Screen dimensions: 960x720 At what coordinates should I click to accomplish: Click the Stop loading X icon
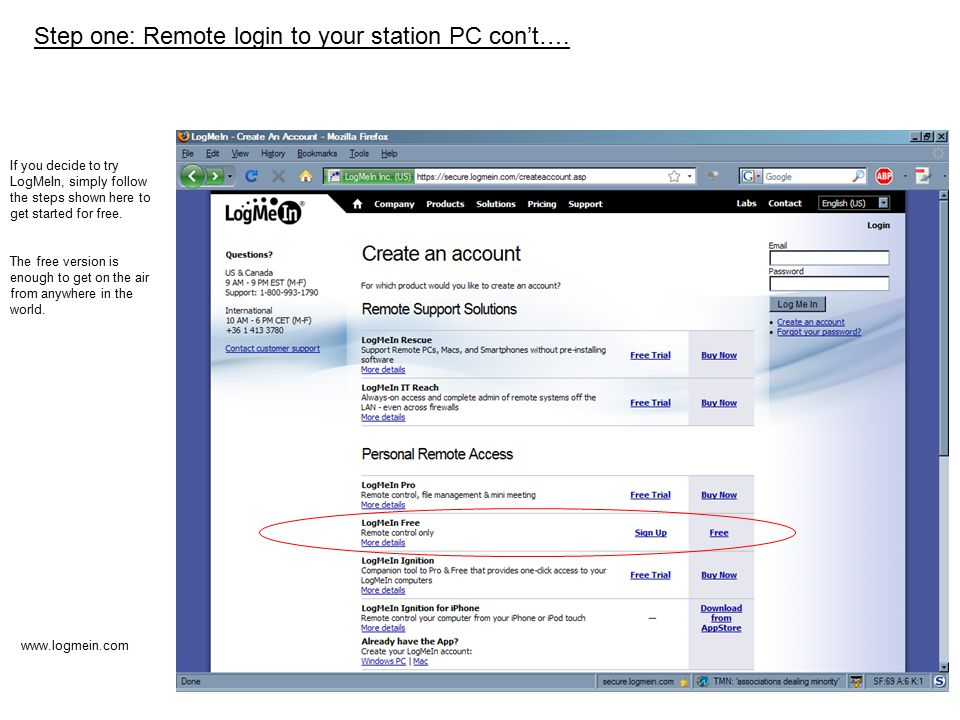click(x=279, y=176)
